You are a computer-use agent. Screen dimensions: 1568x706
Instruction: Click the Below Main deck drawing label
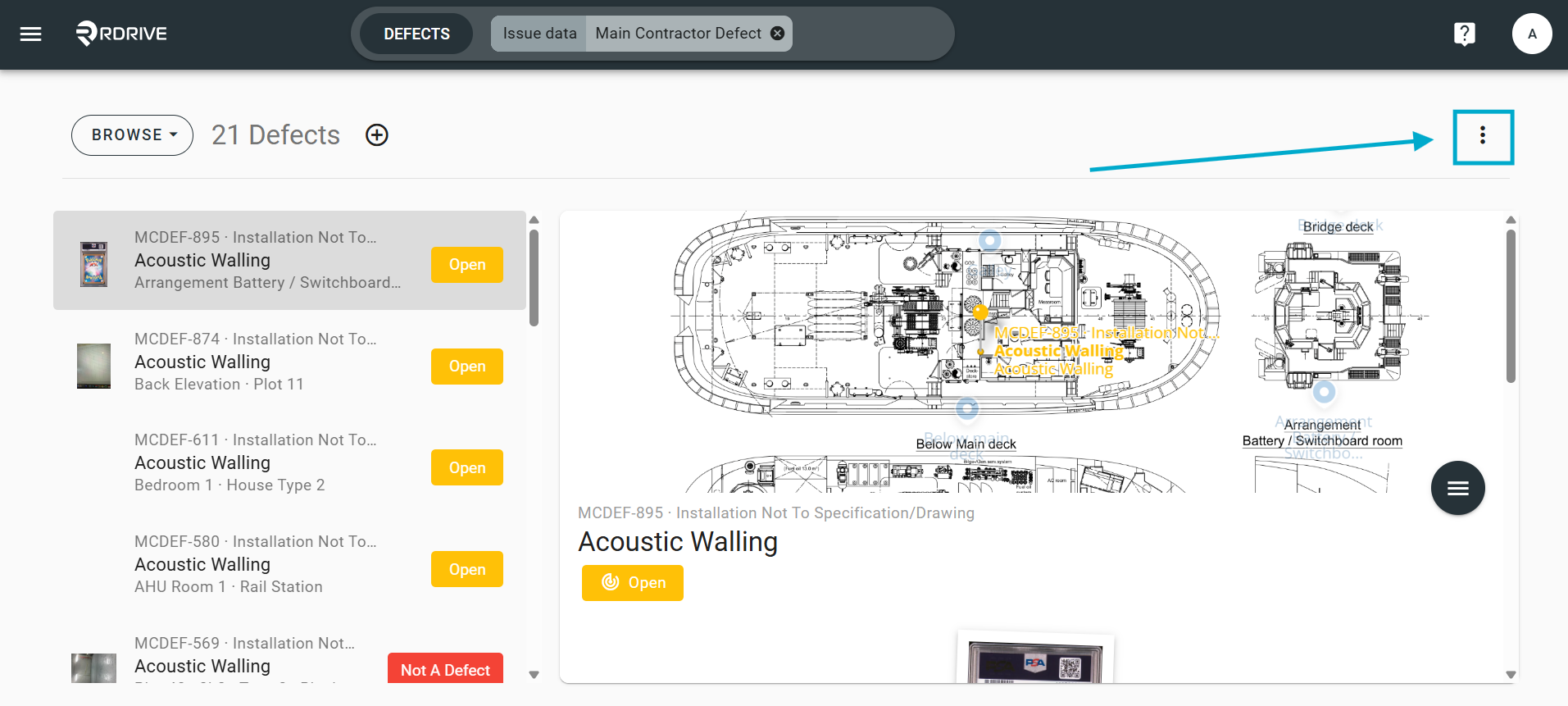[966, 444]
